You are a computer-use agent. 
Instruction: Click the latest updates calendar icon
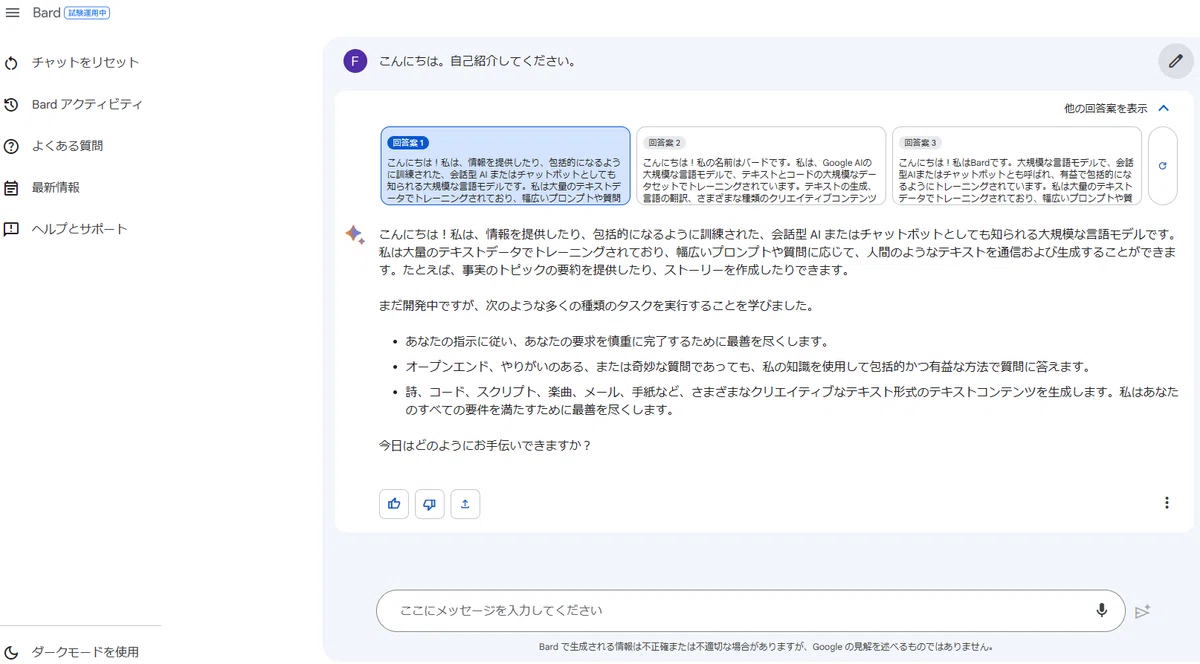click(12, 188)
